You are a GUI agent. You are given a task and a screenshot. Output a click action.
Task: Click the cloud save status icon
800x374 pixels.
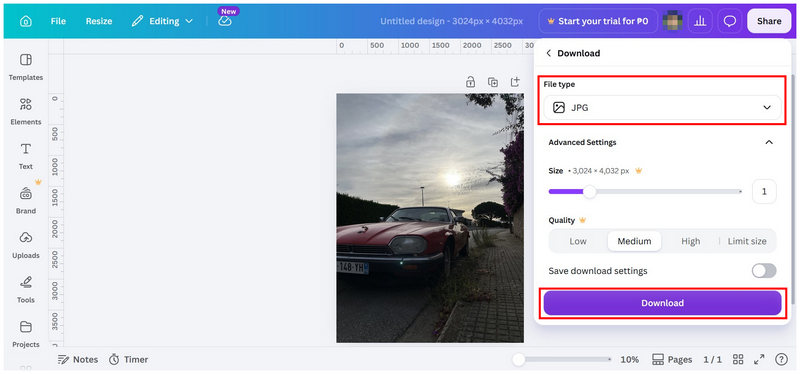(225, 21)
